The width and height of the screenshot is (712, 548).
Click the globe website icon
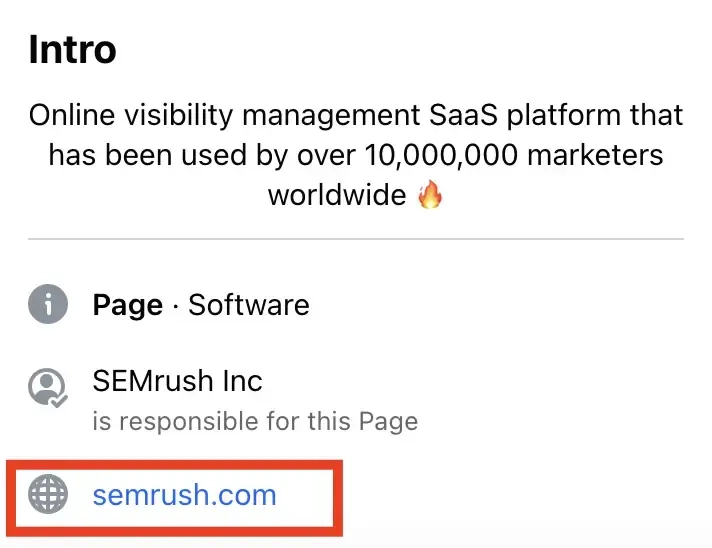coord(48,494)
